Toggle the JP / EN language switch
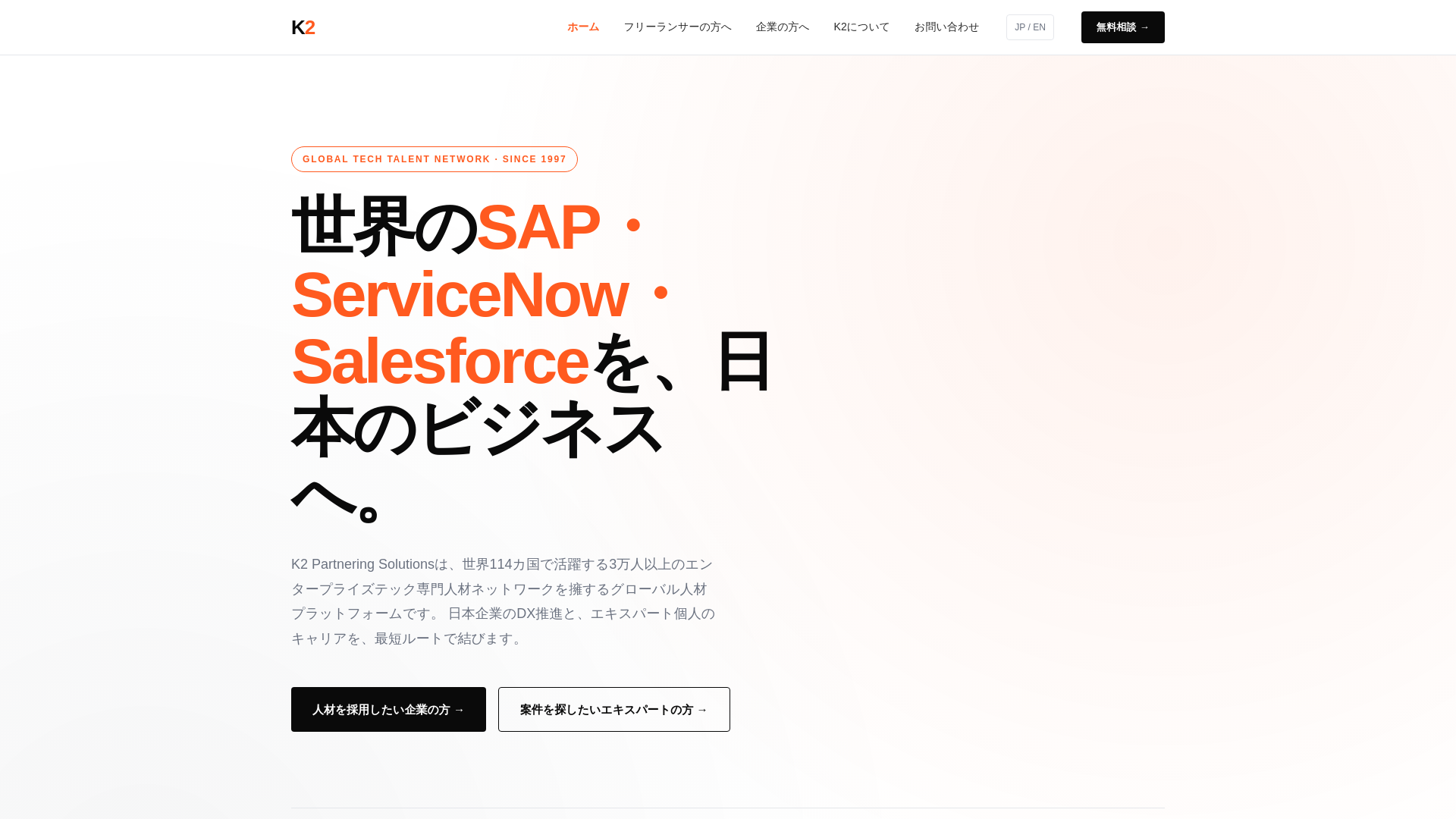The height and width of the screenshot is (819, 1456). tap(1030, 27)
